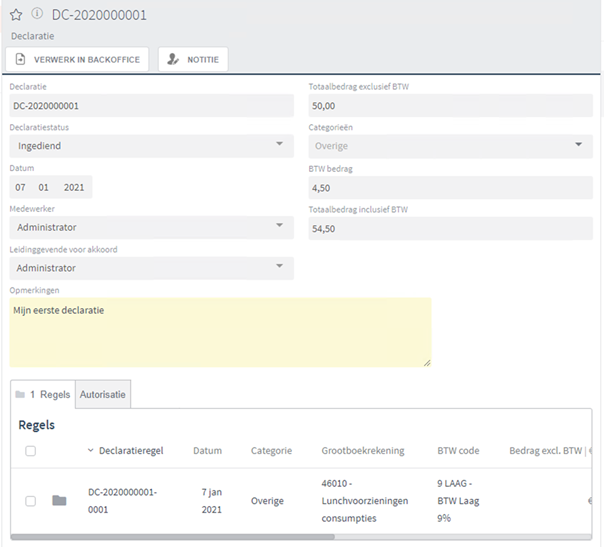Open the Declaratiestatus dropdown

(150, 146)
